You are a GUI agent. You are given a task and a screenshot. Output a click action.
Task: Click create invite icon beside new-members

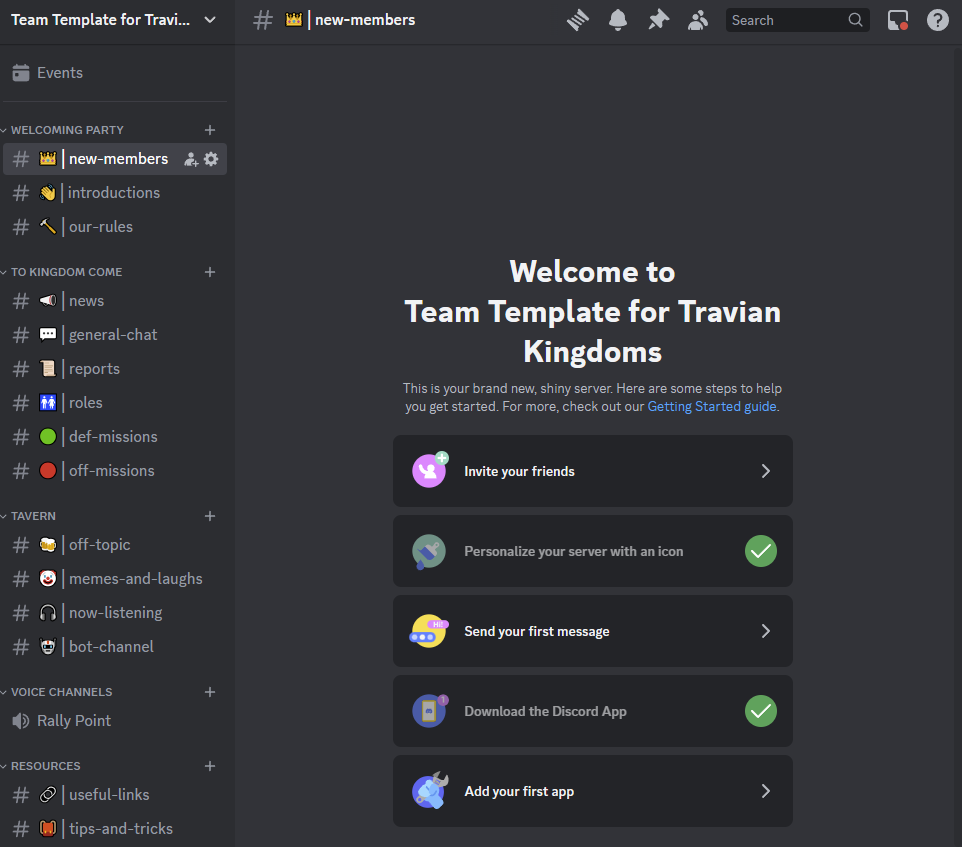pyautogui.click(x=191, y=159)
